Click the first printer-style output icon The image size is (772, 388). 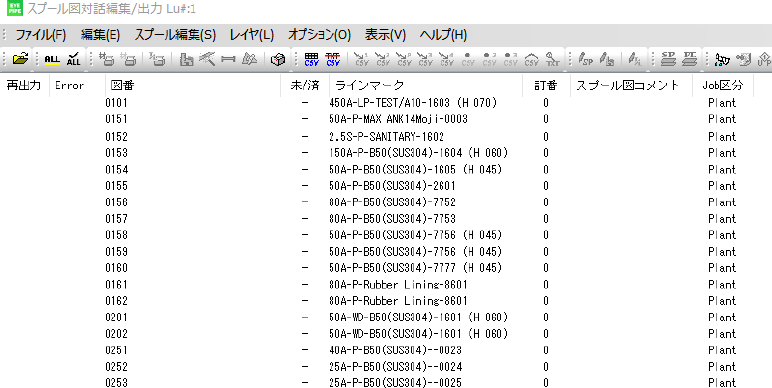pos(106,60)
